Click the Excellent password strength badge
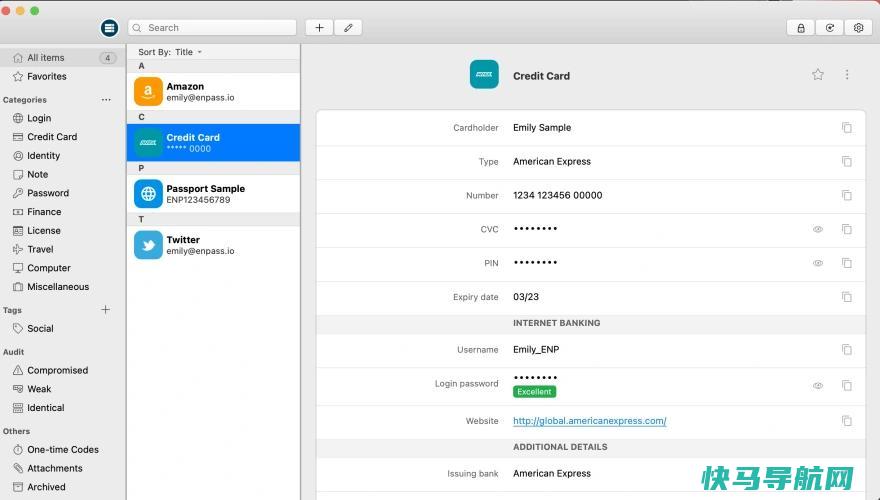 pos(534,392)
